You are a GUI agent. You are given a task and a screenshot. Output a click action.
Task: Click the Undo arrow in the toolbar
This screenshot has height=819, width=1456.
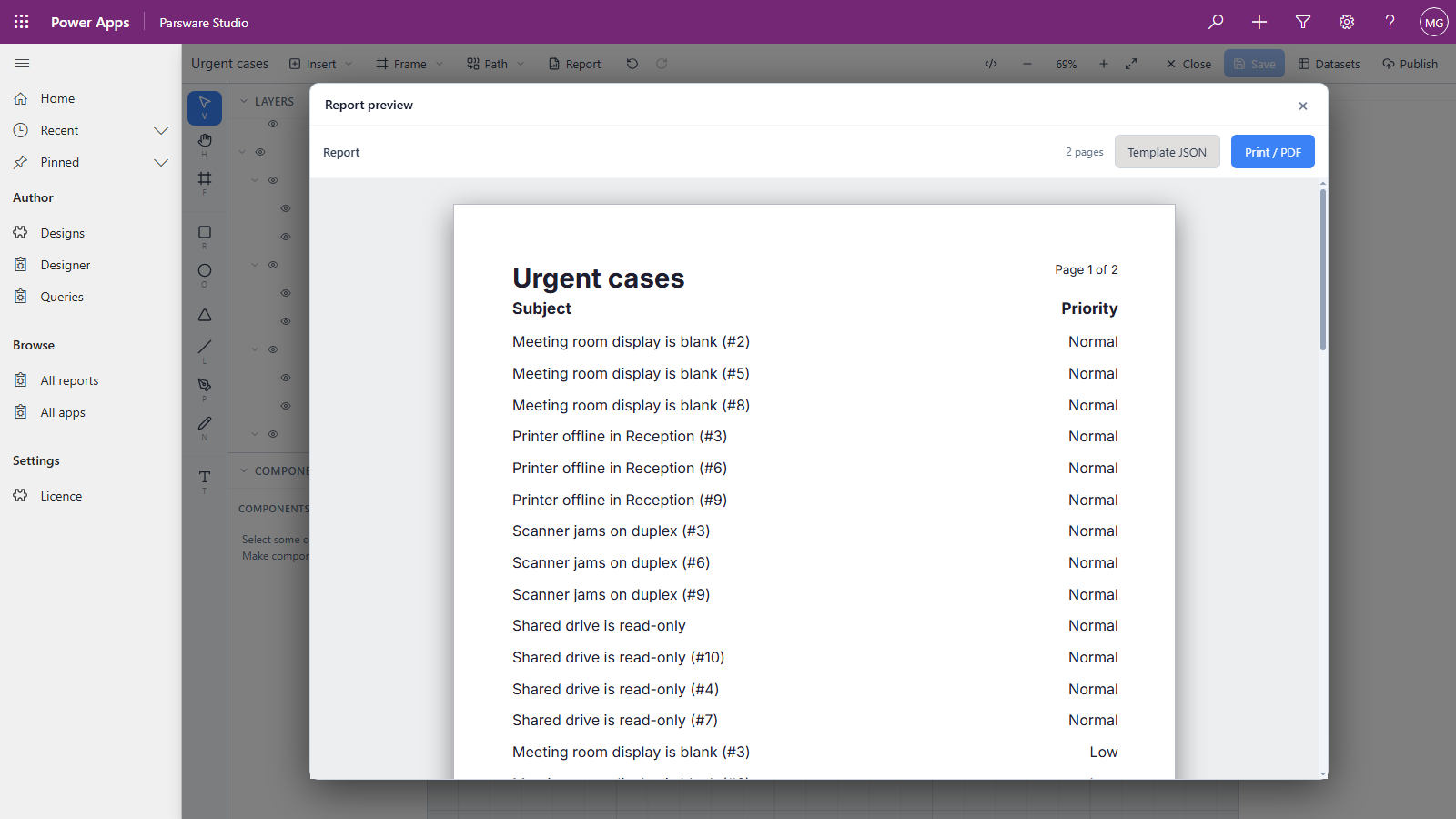632,64
